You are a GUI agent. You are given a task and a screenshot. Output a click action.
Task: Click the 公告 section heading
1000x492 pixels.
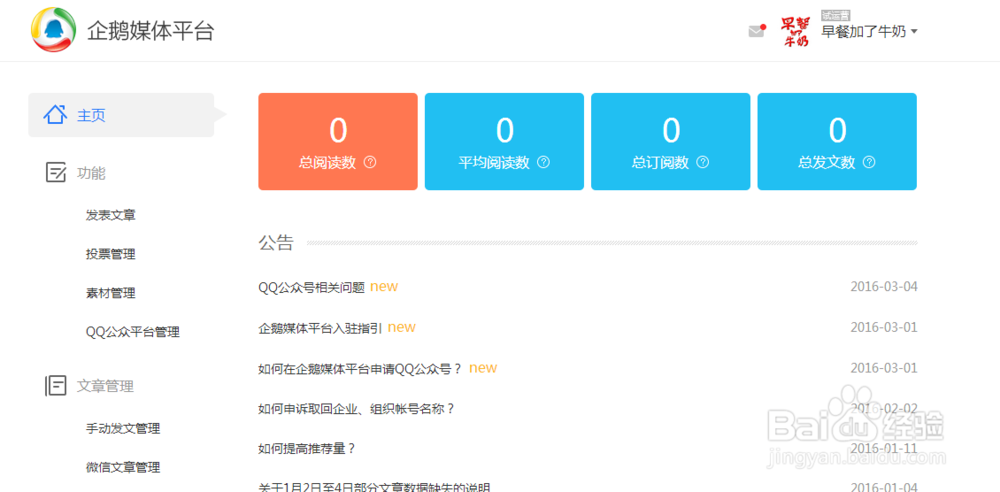(x=276, y=242)
